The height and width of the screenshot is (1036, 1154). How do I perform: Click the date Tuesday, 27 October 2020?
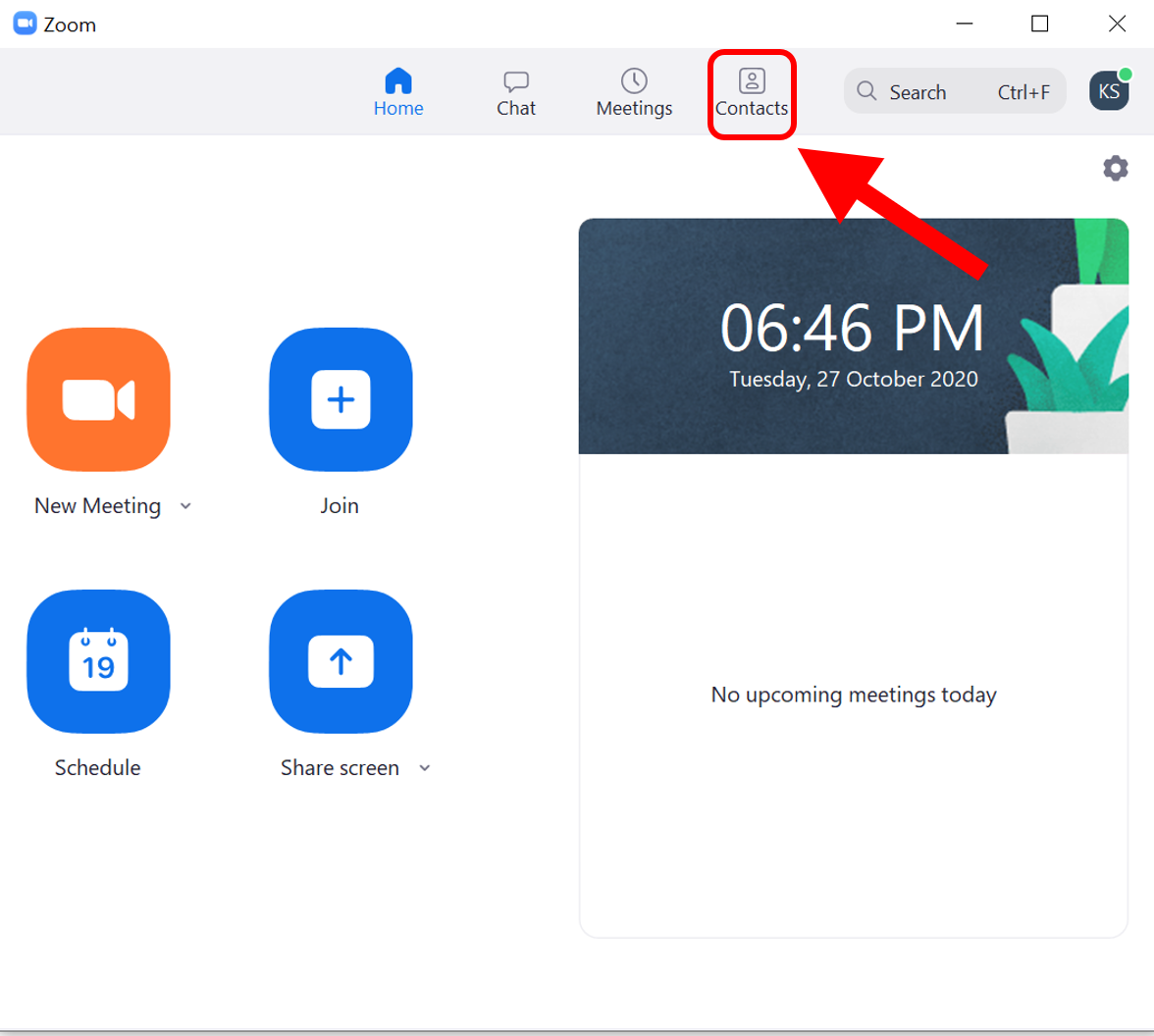click(x=853, y=379)
